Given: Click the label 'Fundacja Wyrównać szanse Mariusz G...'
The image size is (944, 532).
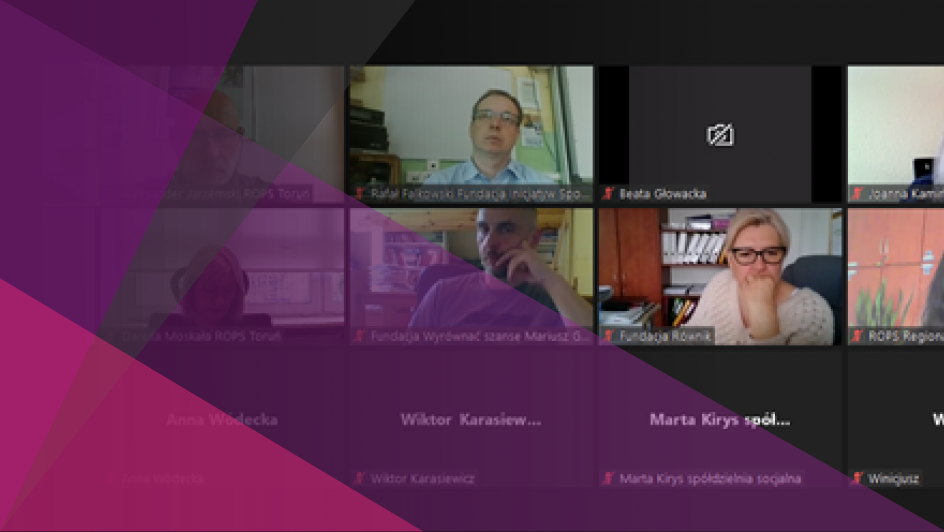Looking at the screenshot, I should (479, 336).
